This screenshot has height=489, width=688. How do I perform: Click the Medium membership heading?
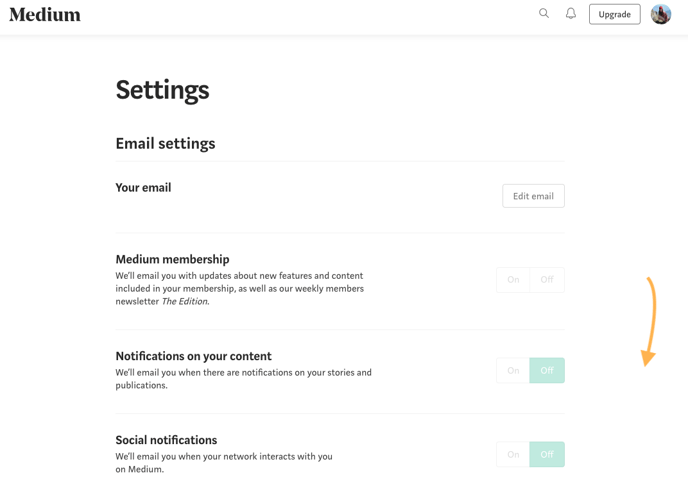(172, 259)
